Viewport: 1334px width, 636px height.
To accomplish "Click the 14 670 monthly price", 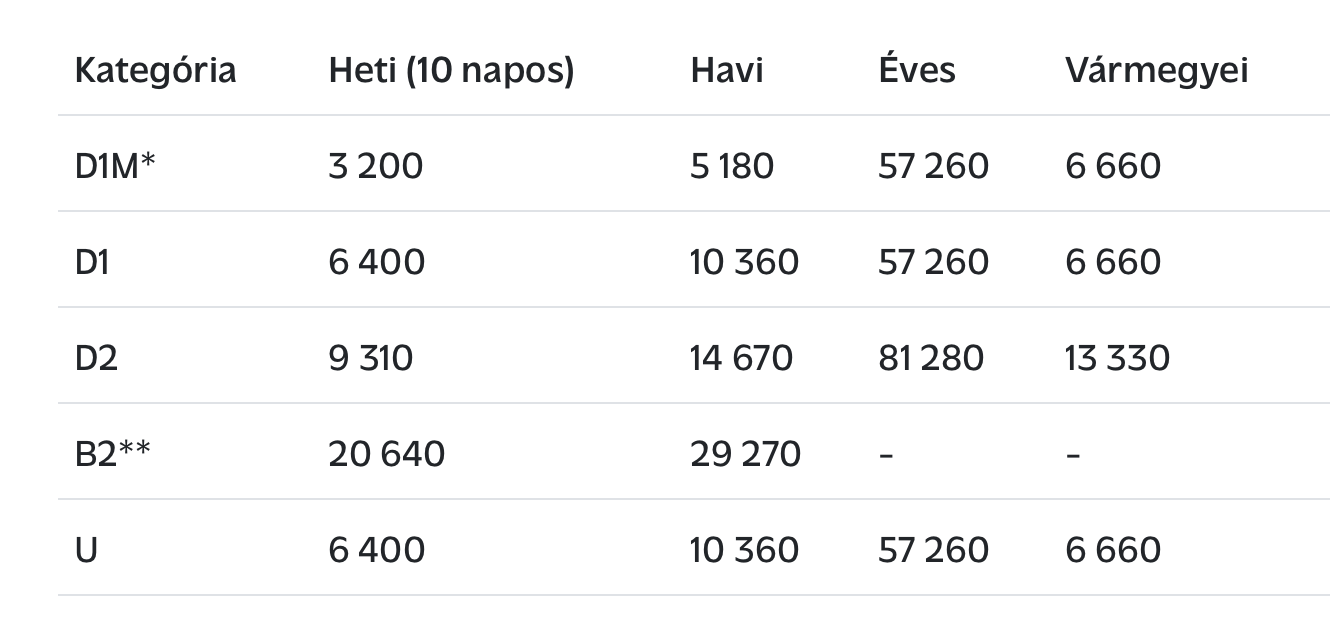I will 741,357.
